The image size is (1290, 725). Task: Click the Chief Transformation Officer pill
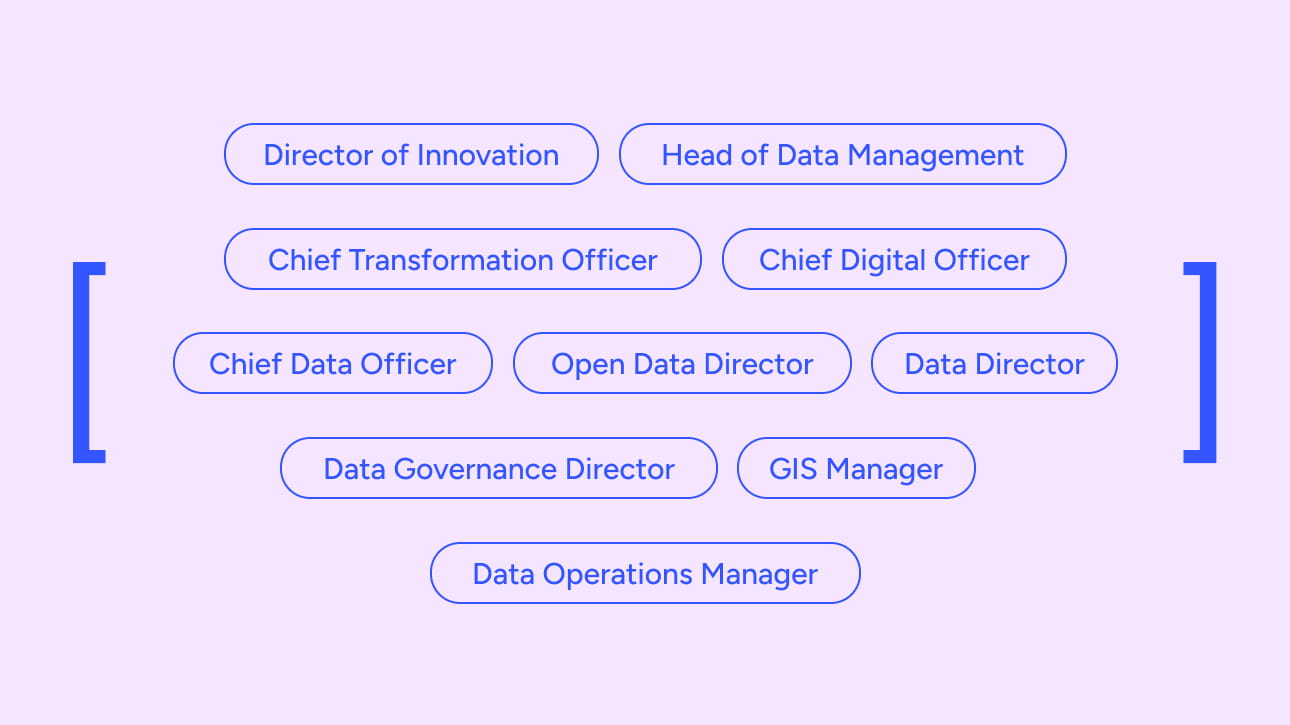point(462,260)
